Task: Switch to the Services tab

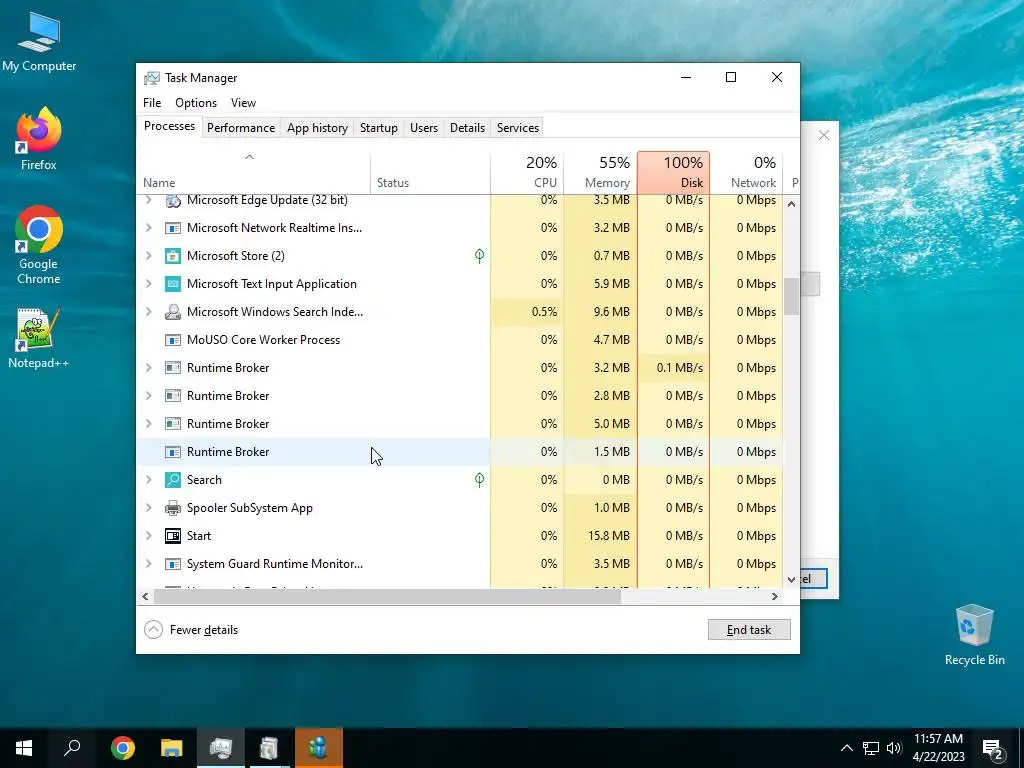Action: coord(518,128)
